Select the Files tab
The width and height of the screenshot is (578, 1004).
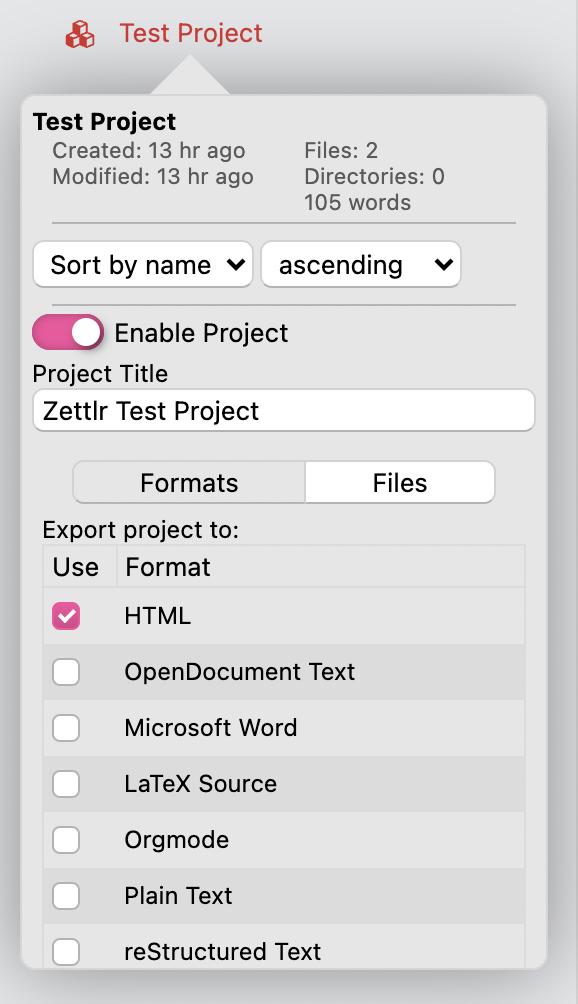(x=399, y=482)
